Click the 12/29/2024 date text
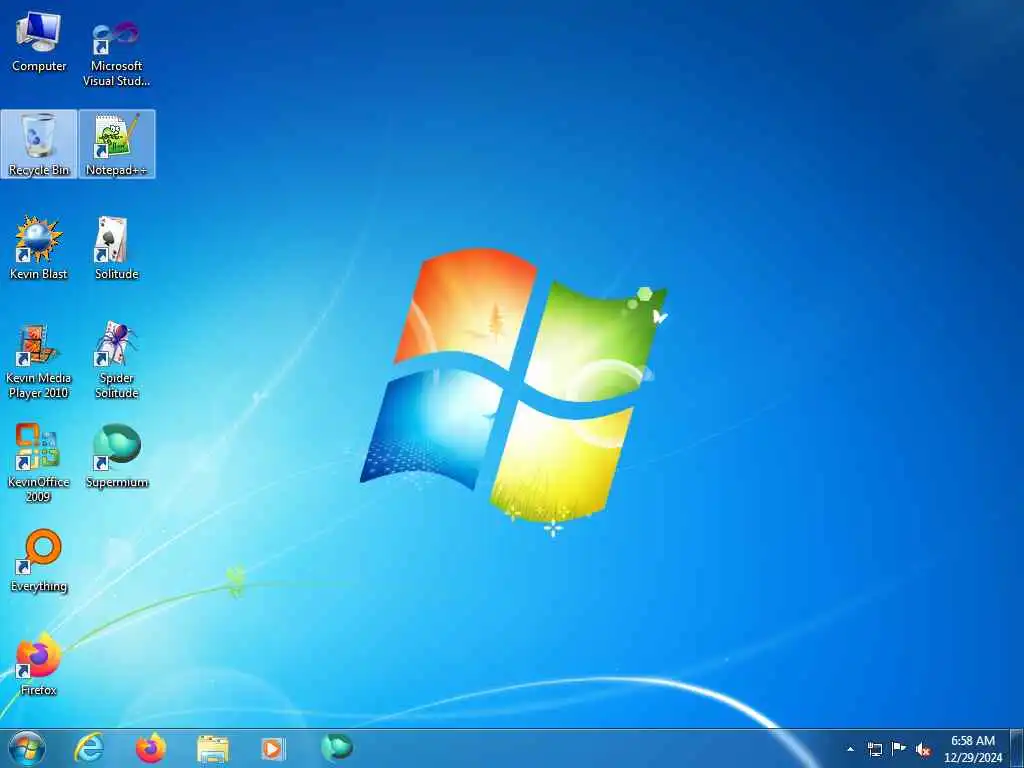 click(973, 758)
